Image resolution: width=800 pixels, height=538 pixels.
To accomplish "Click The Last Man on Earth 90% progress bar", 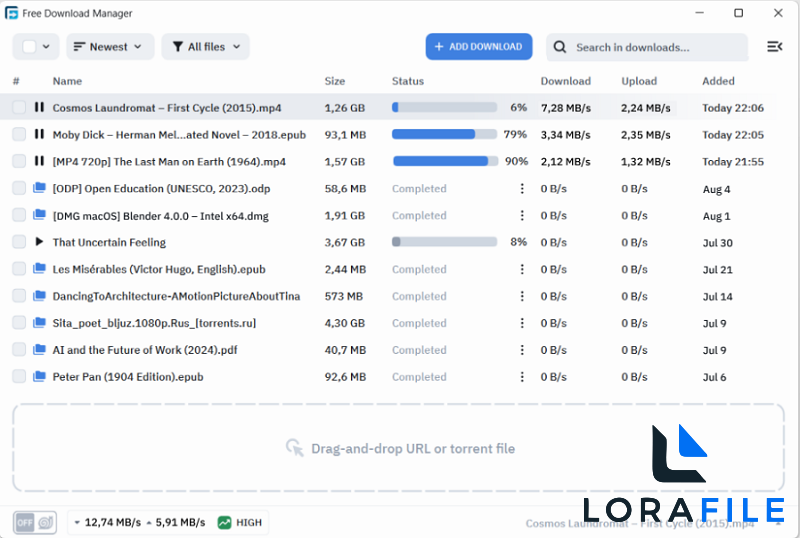I will [x=445, y=161].
